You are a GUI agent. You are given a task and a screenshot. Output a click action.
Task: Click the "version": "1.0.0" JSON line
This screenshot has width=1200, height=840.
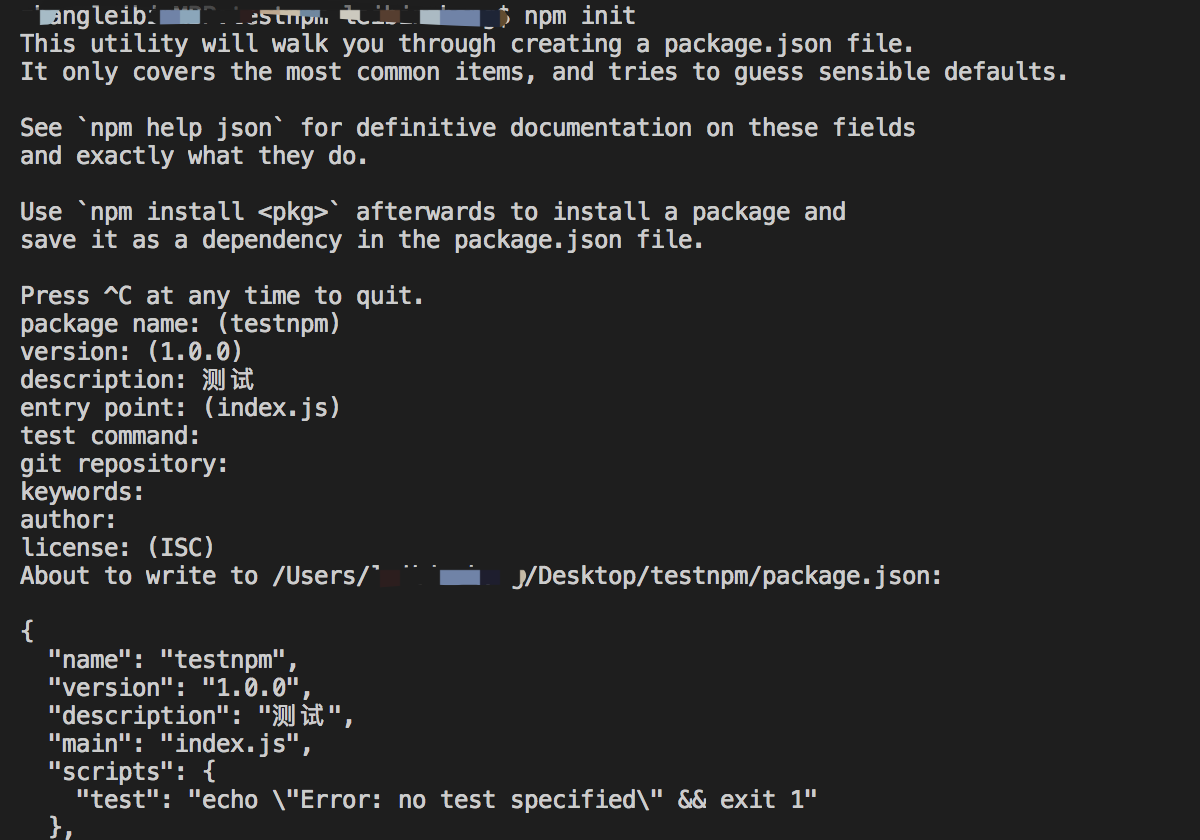coord(181,688)
